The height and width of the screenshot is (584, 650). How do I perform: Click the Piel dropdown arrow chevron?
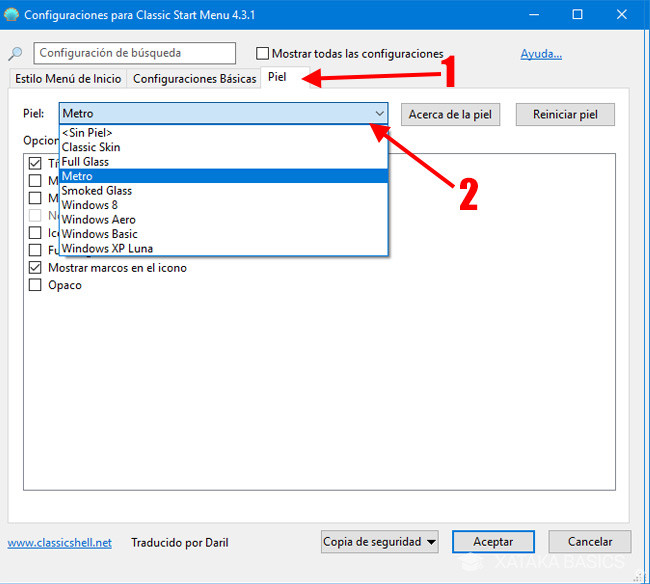(379, 113)
